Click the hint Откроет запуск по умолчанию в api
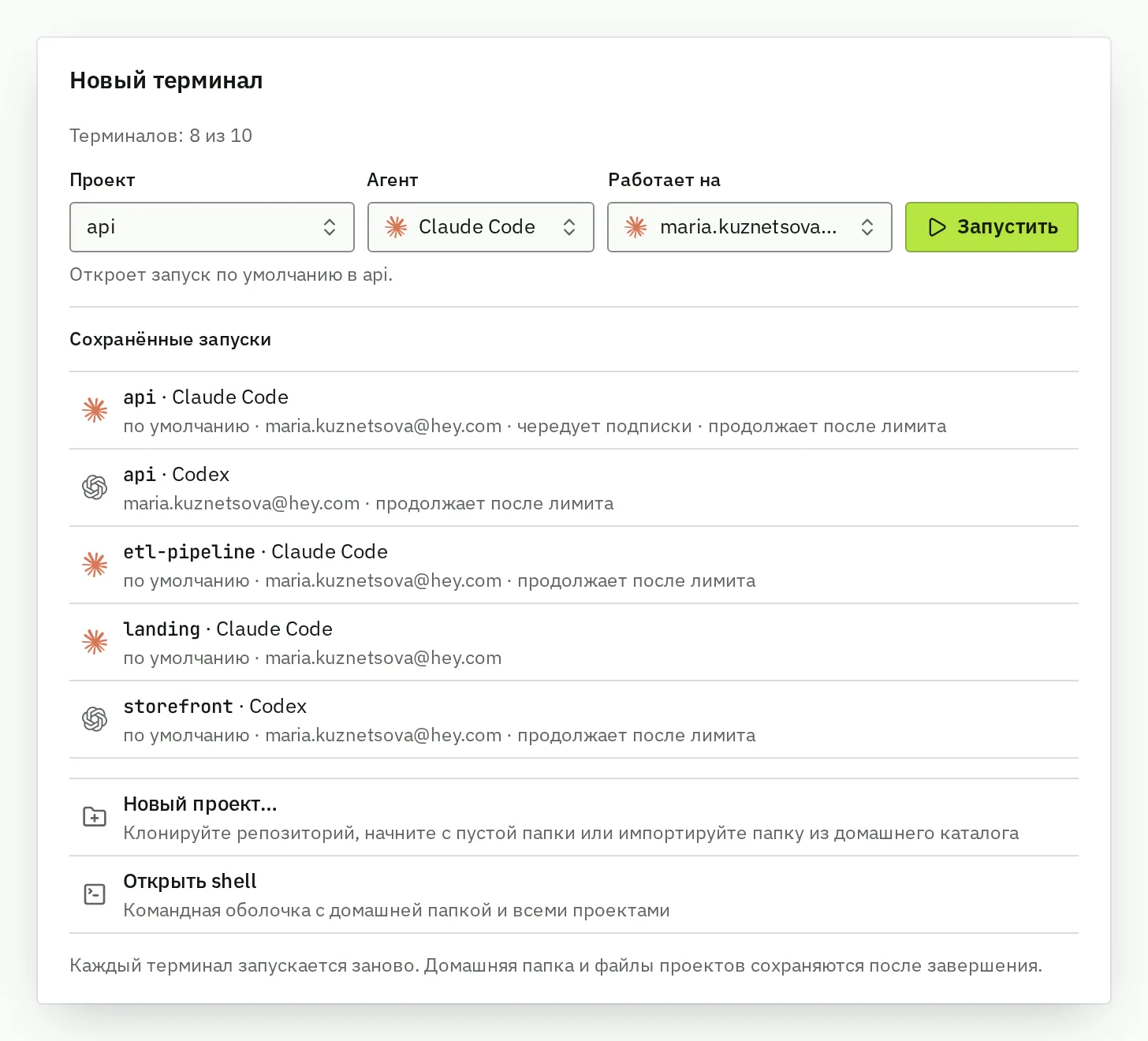Image resolution: width=1148 pixels, height=1041 pixels. coord(231,274)
